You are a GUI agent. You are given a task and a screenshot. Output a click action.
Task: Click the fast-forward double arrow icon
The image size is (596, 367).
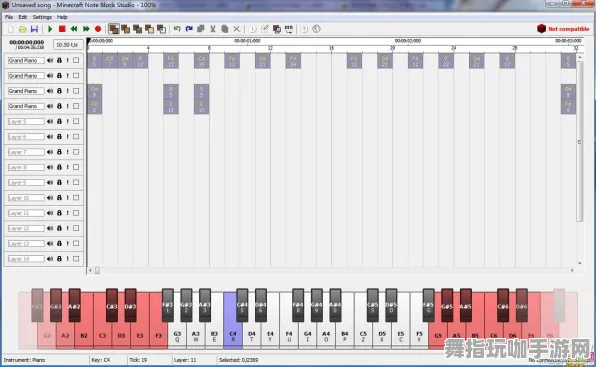pos(86,29)
